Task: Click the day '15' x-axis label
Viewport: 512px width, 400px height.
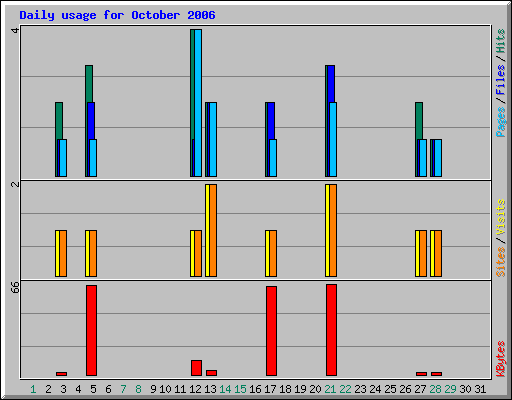Action: point(240,389)
